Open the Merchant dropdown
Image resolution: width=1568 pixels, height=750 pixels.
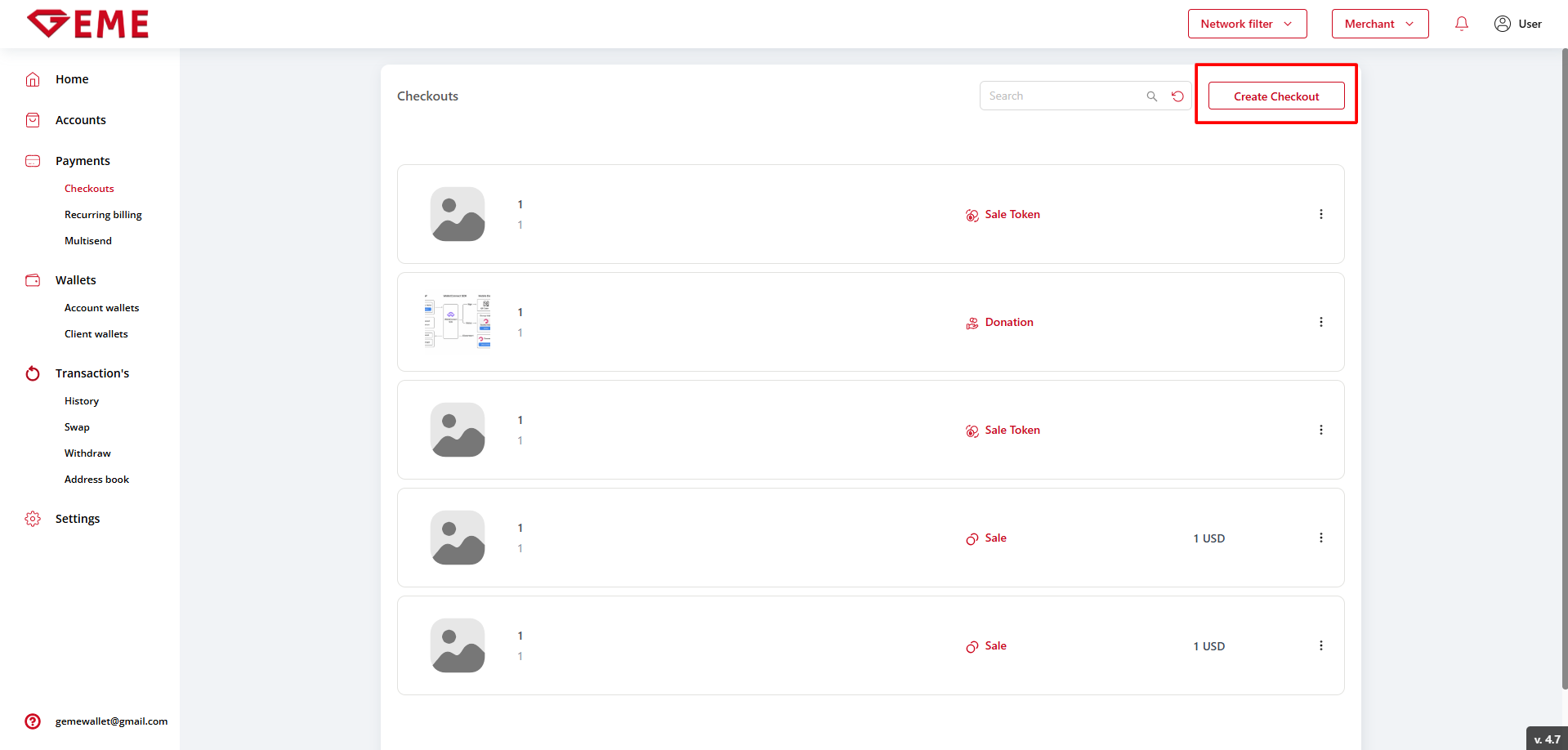(x=1379, y=24)
